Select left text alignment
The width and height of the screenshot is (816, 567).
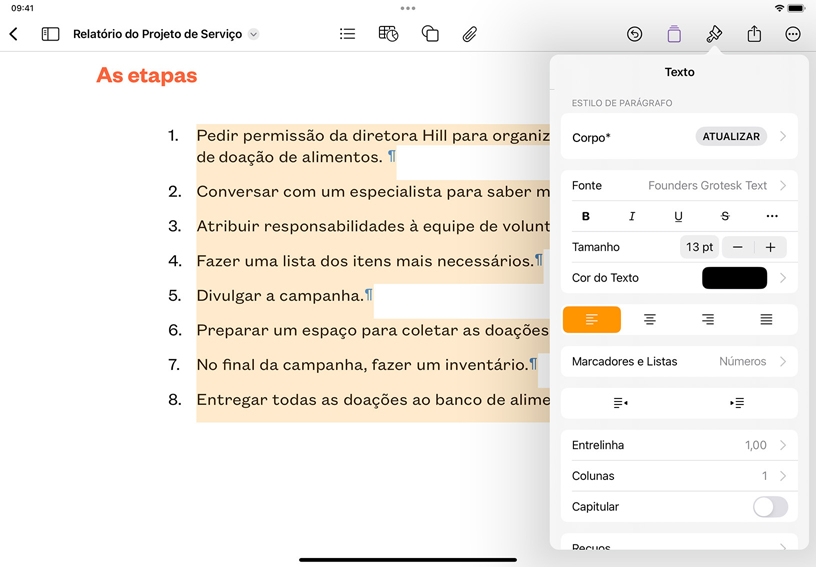point(592,319)
